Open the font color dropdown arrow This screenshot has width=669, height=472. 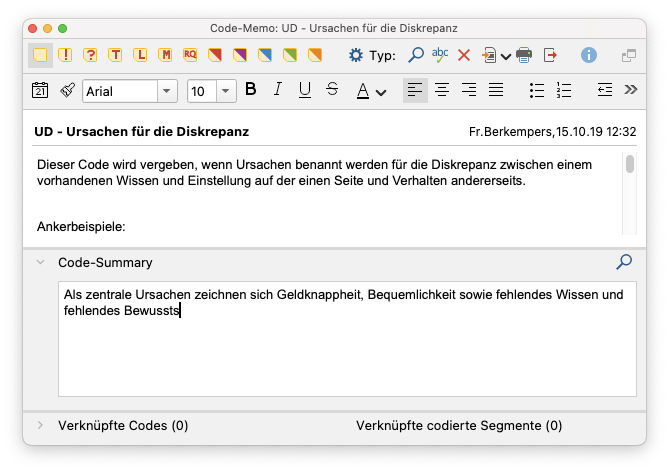pyautogui.click(x=381, y=92)
